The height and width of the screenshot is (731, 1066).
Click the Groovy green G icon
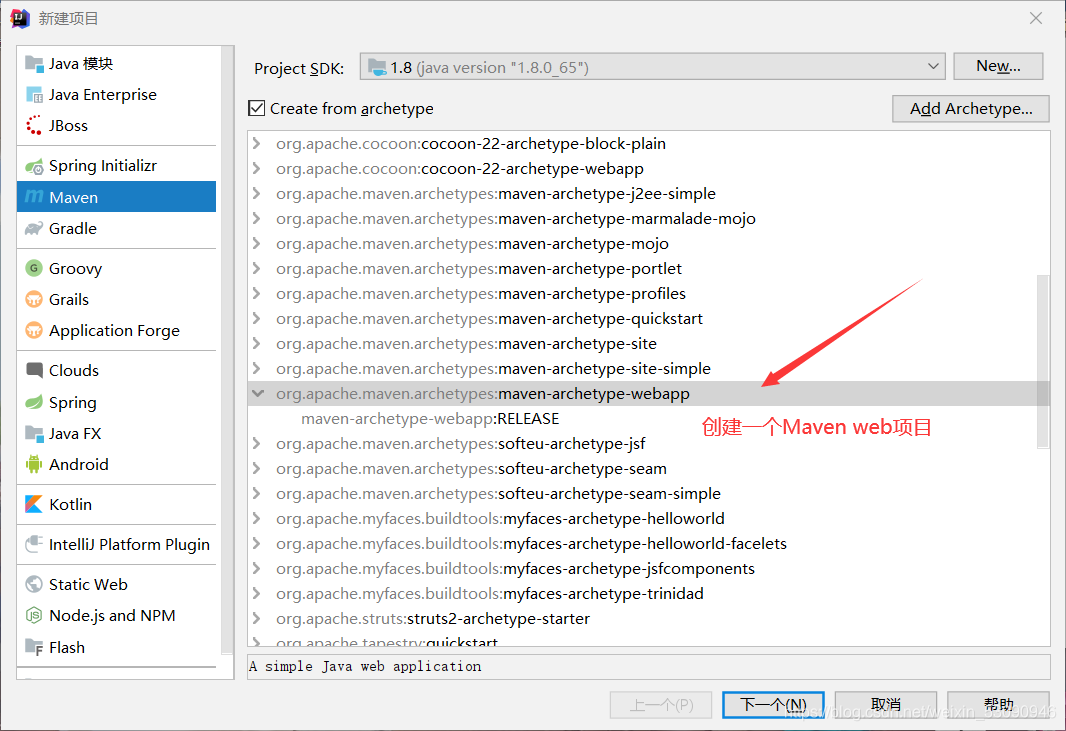click(x=34, y=269)
